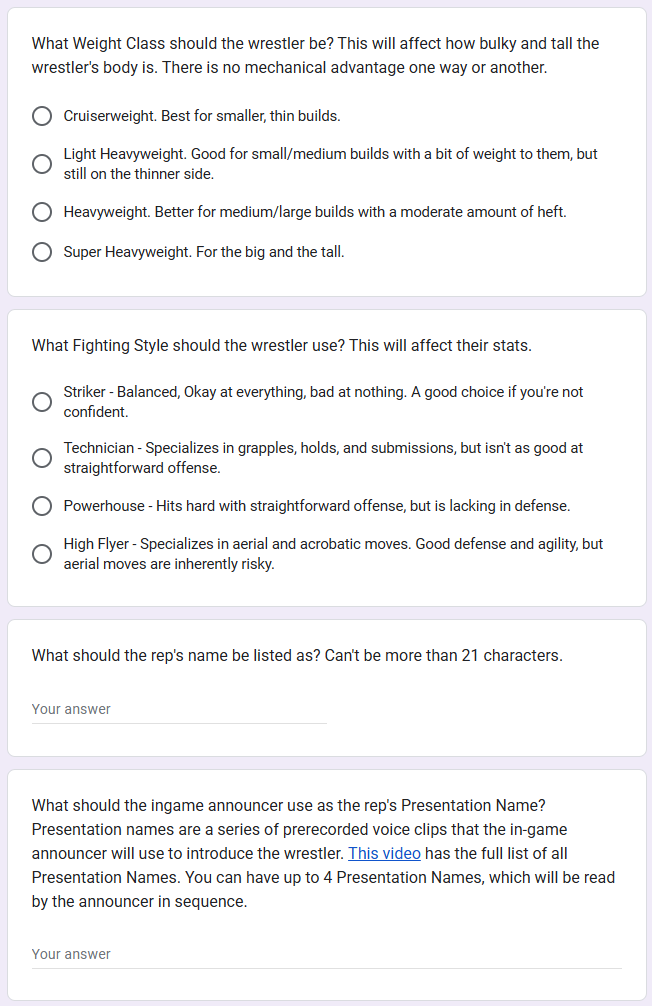Image resolution: width=652 pixels, height=1006 pixels.
Task: Choose the Light Heavyweight weight class option
Action: coord(42,164)
